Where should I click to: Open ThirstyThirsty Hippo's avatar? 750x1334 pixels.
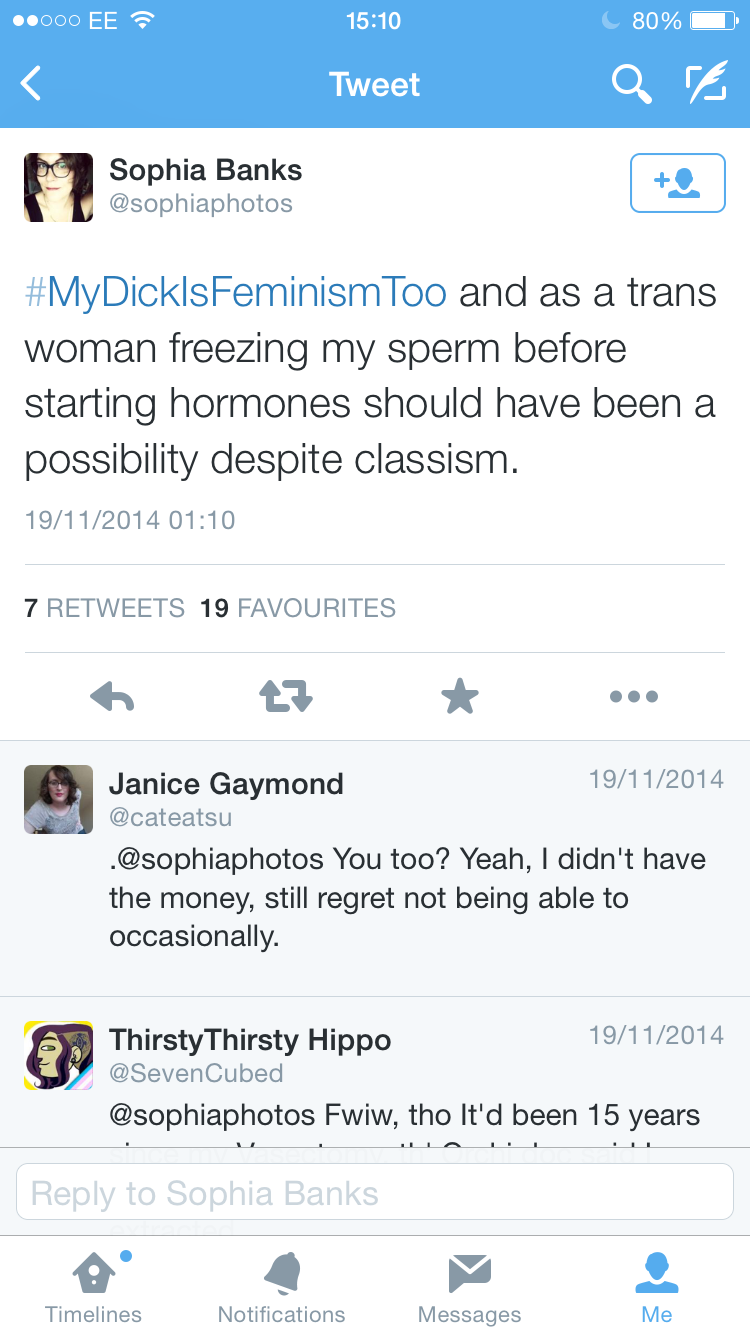(x=59, y=1056)
